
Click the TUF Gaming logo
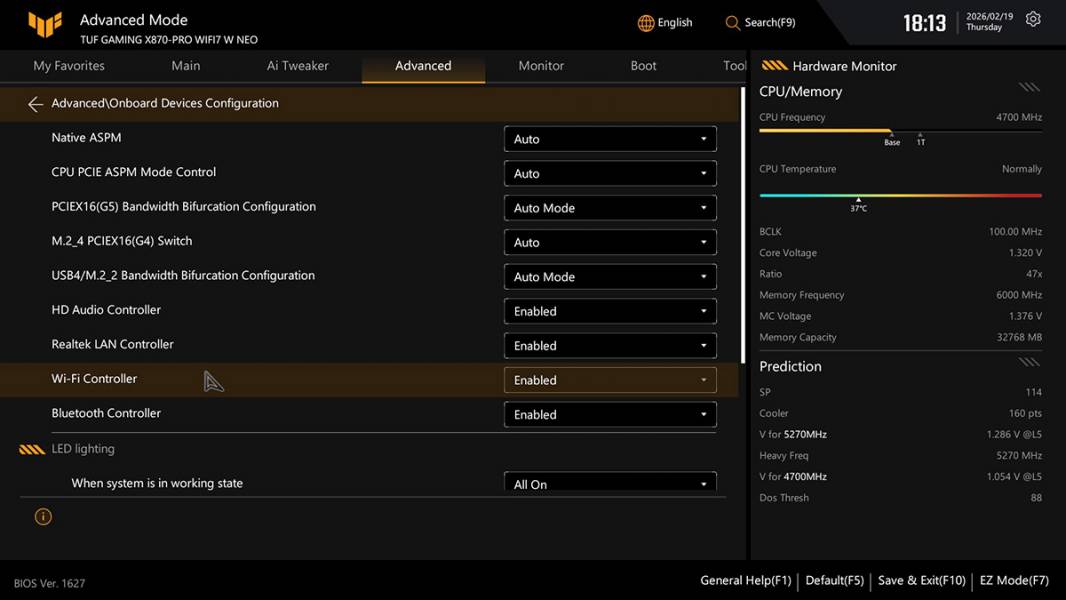pyautogui.click(x=45, y=24)
